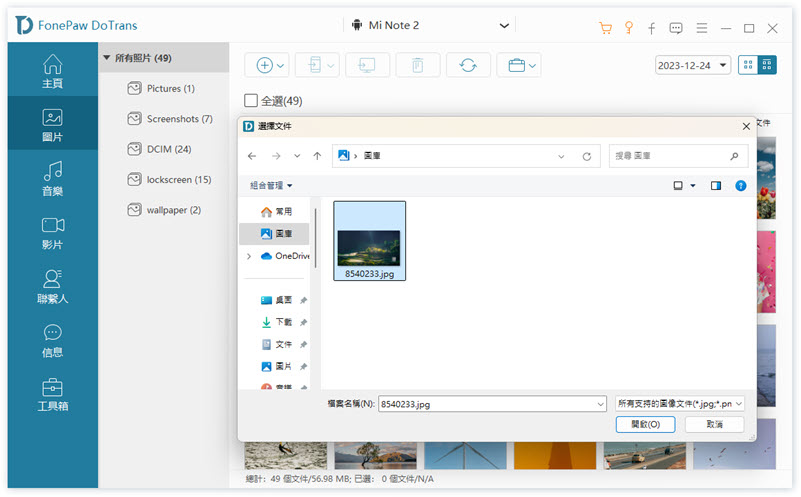Screen dimensions: 801x497
Task: Expand the OneDrive tree node
Action: tap(249, 256)
